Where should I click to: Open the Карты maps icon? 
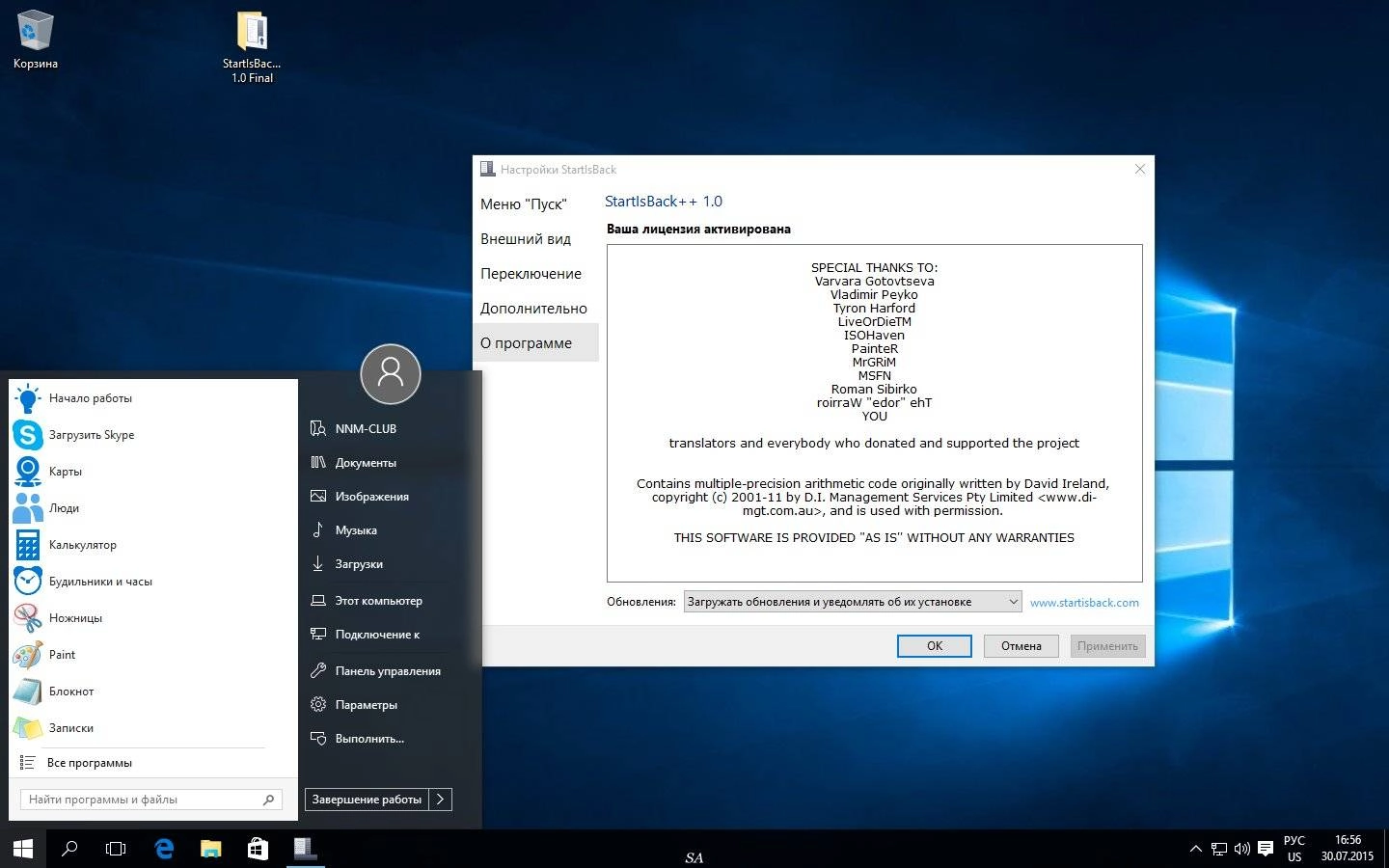28,472
